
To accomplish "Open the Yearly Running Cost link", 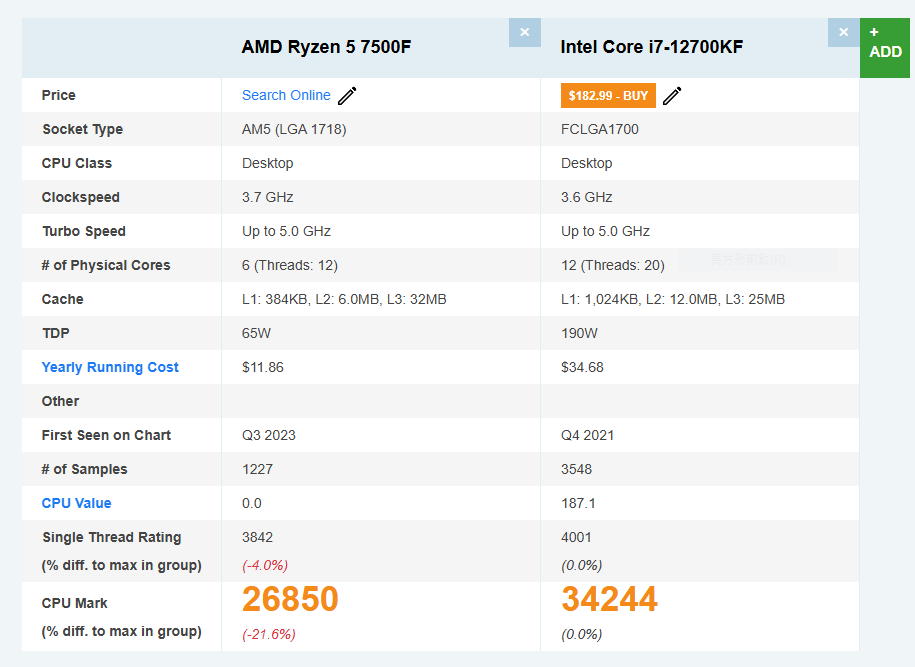I will pyautogui.click(x=110, y=367).
